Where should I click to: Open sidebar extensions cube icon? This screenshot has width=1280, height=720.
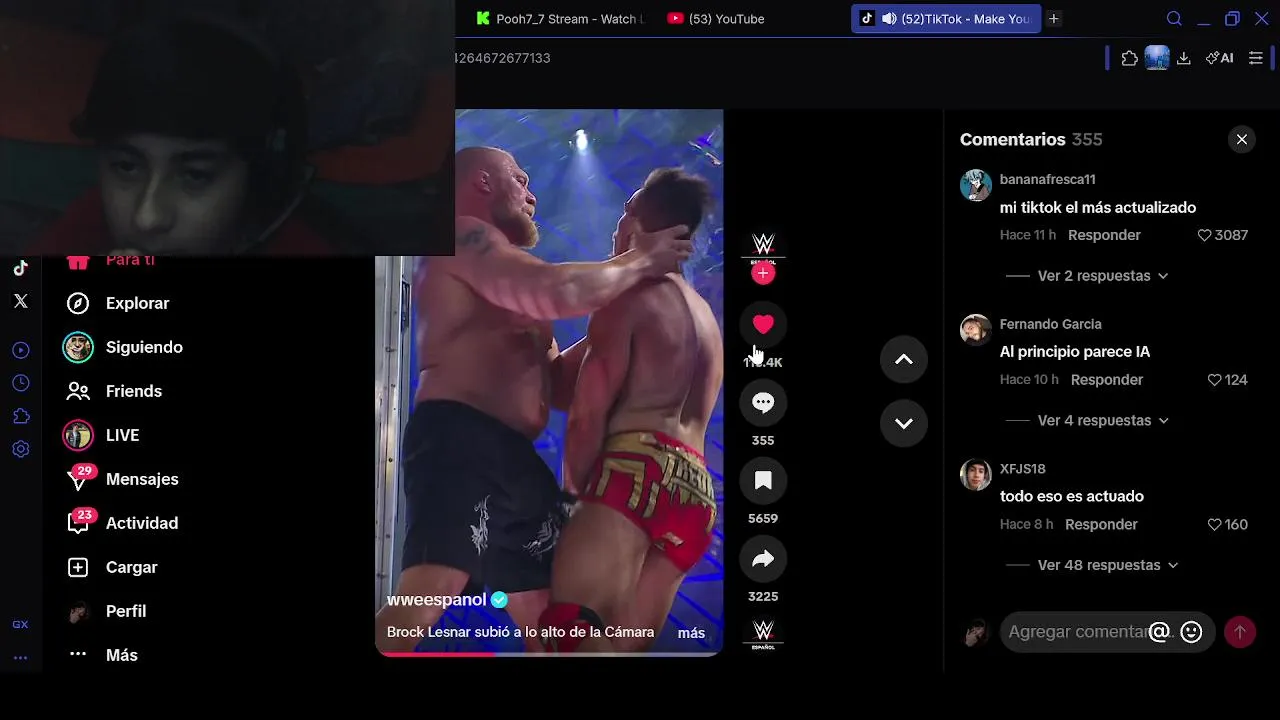(x=20, y=416)
